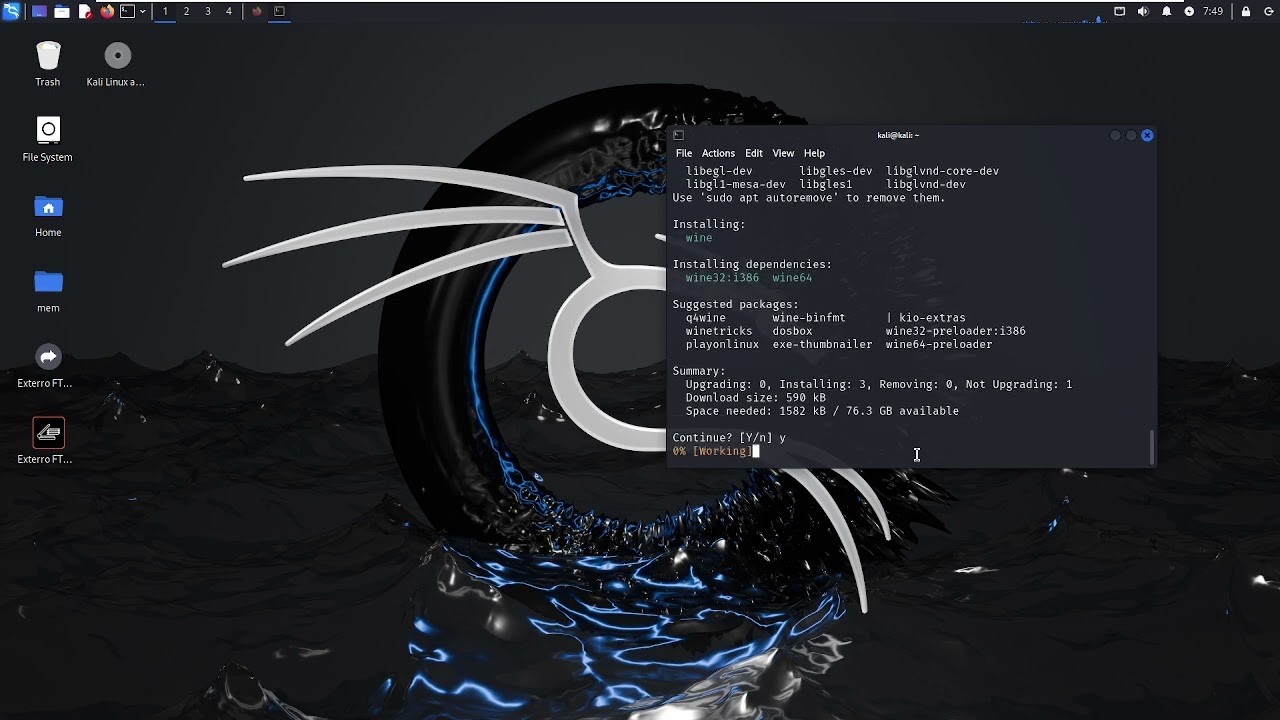Click the display settings tray icon
1280x720 pixels.
pyautogui.click(x=1120, y=11)
